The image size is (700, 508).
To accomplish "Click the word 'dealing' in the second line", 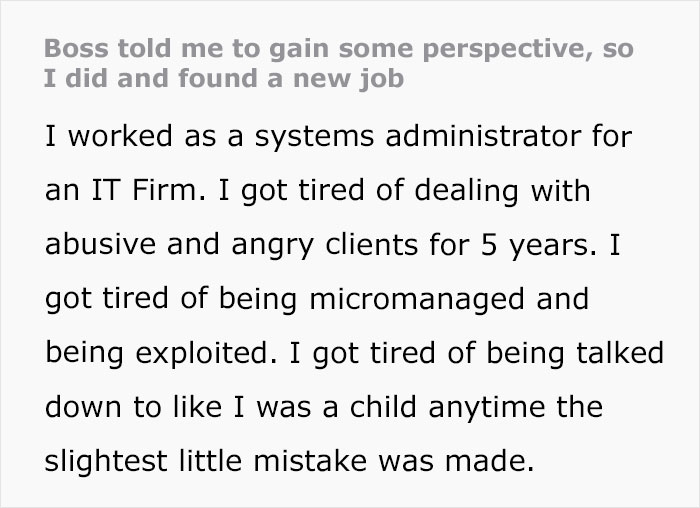I will point(466,192).
